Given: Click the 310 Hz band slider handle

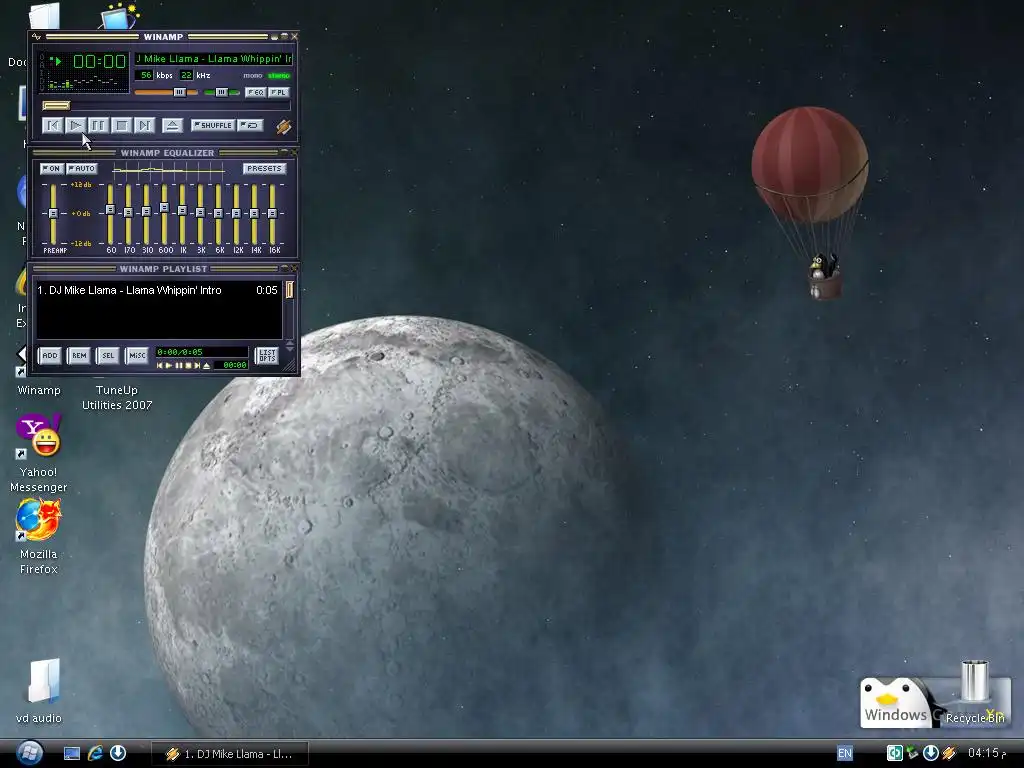Looking at the screenshot, I should [146, 212].
